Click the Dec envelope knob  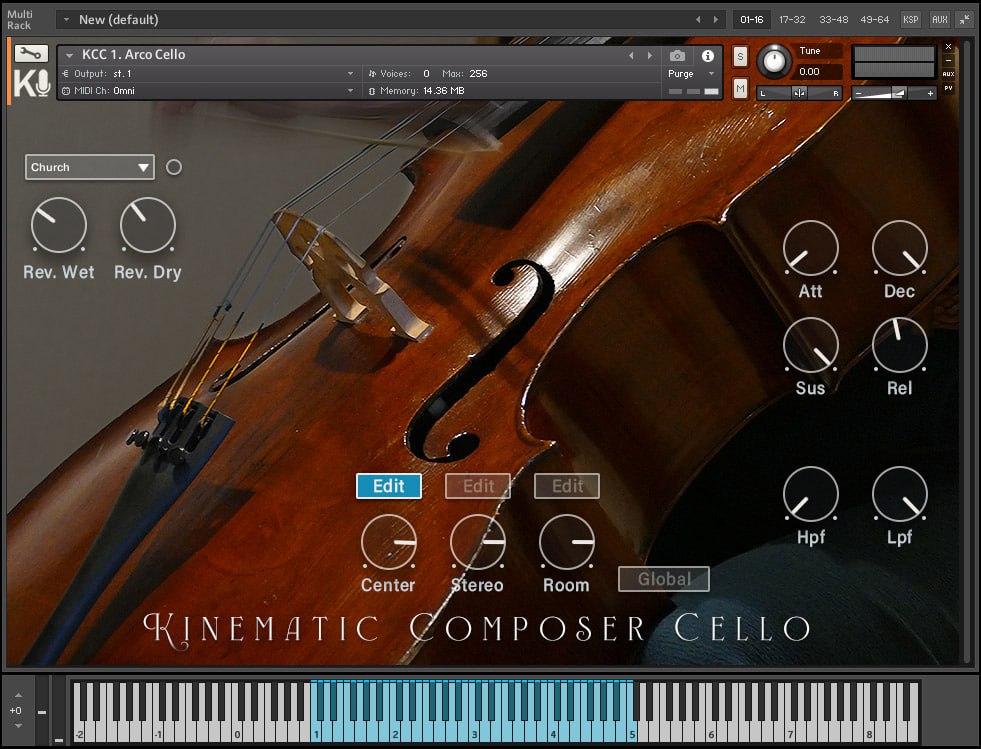(x=900, y=248)
